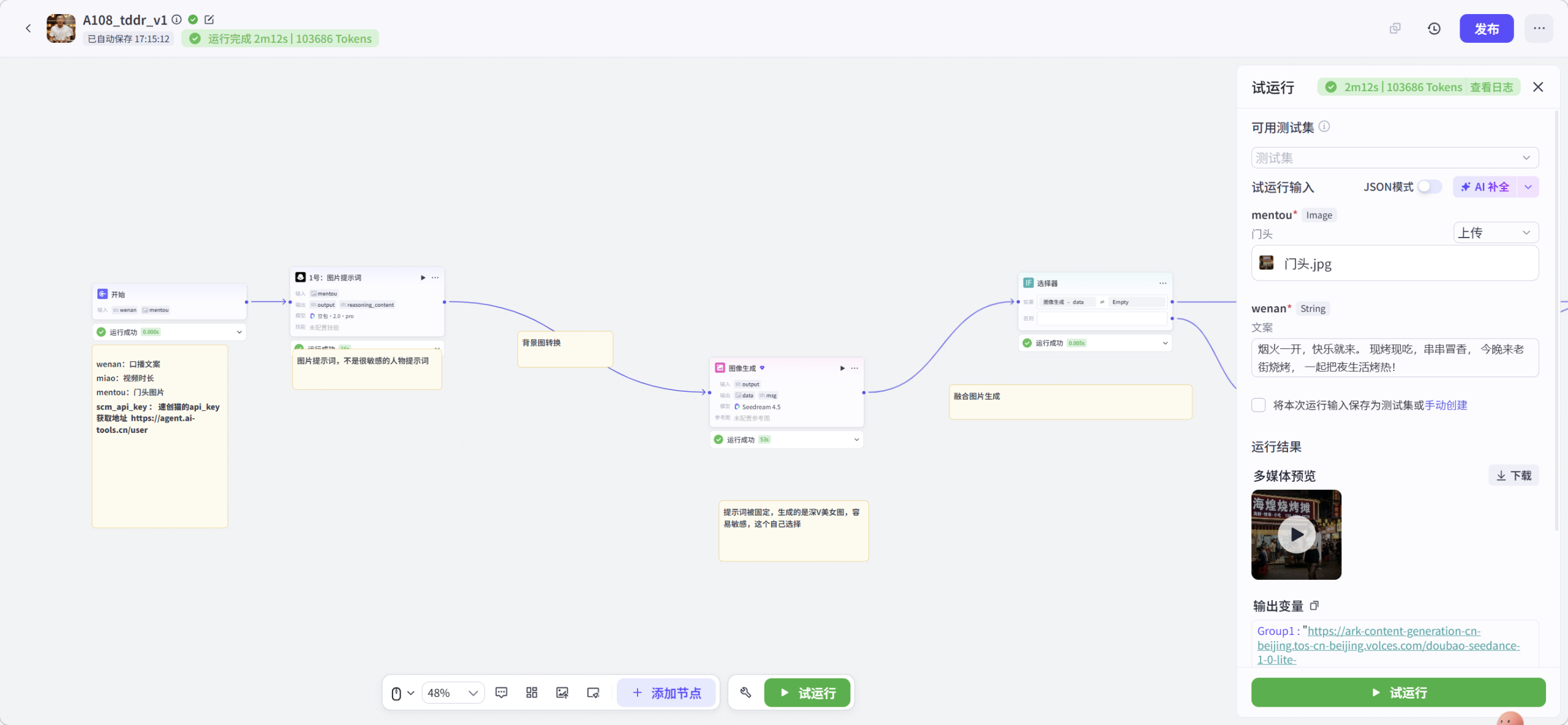This screenshot has height=725, width=1568.
Task: Open the 上传 dropdown for mentou
Action: [1495, 233]
